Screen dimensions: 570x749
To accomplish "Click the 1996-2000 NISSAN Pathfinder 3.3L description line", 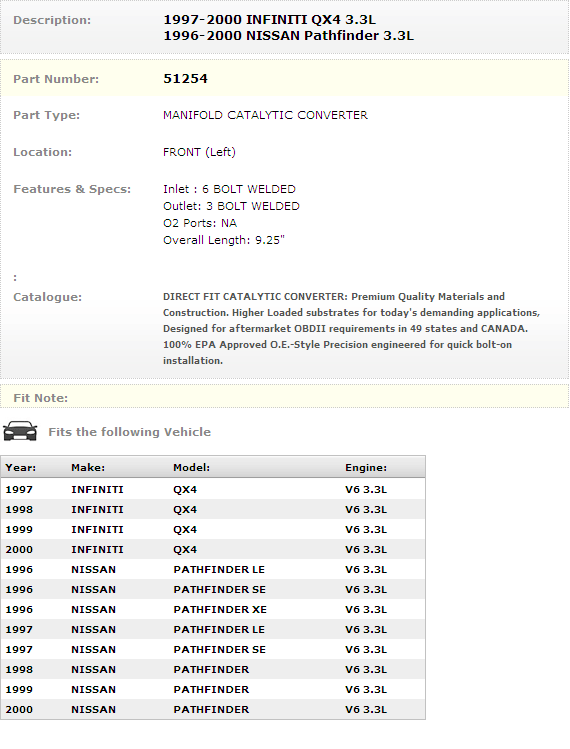I will click(x=289, y=36).
